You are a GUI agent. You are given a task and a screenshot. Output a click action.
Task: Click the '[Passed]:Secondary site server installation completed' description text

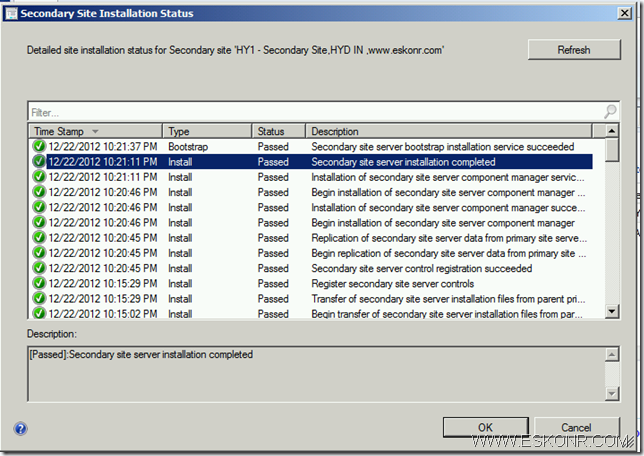click(141, 354)
